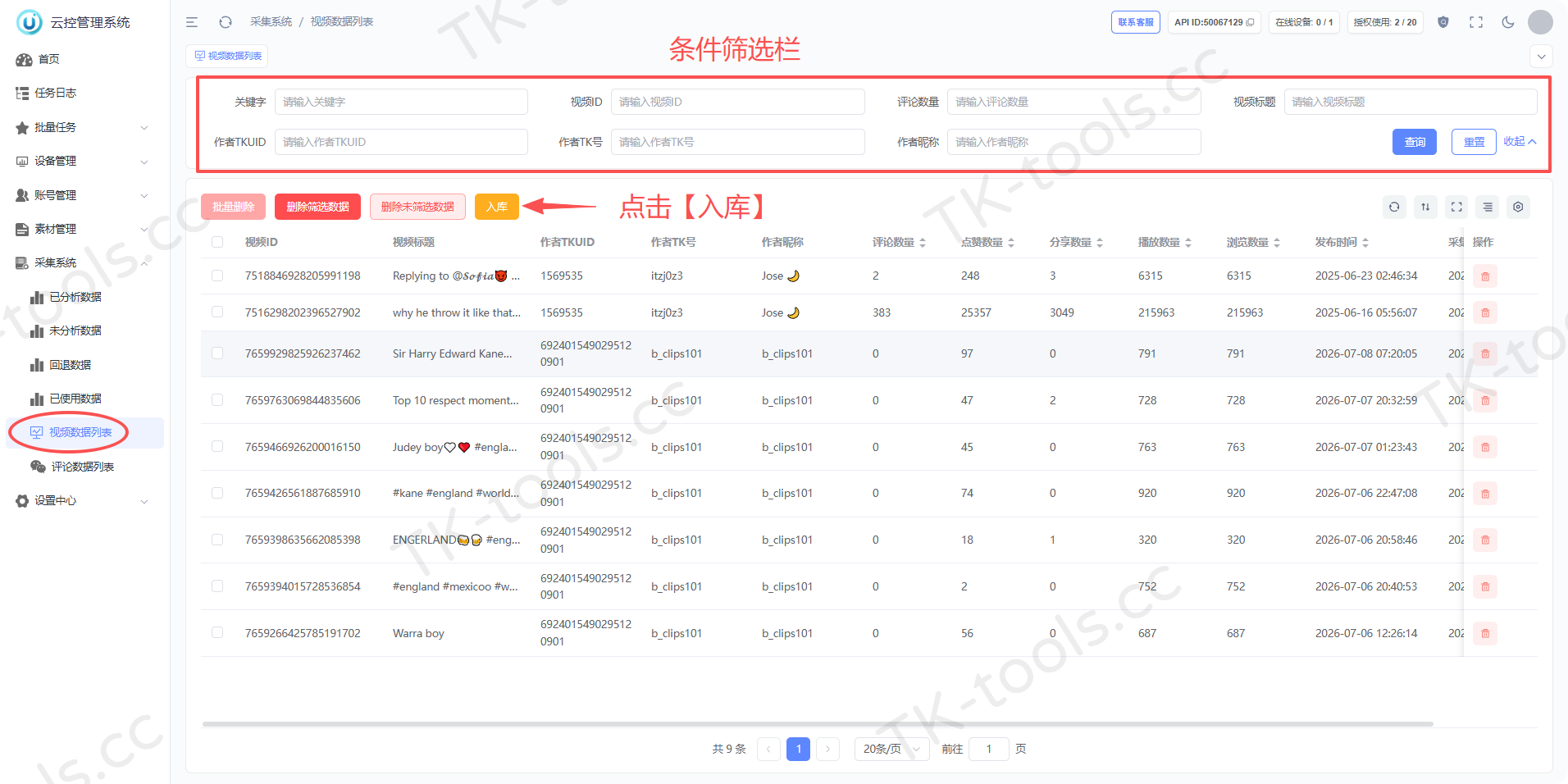Click 删除未筛选数据 button
Viewport: 1568px width, 784px height.
pyautogui.click(x=417, y=207)
